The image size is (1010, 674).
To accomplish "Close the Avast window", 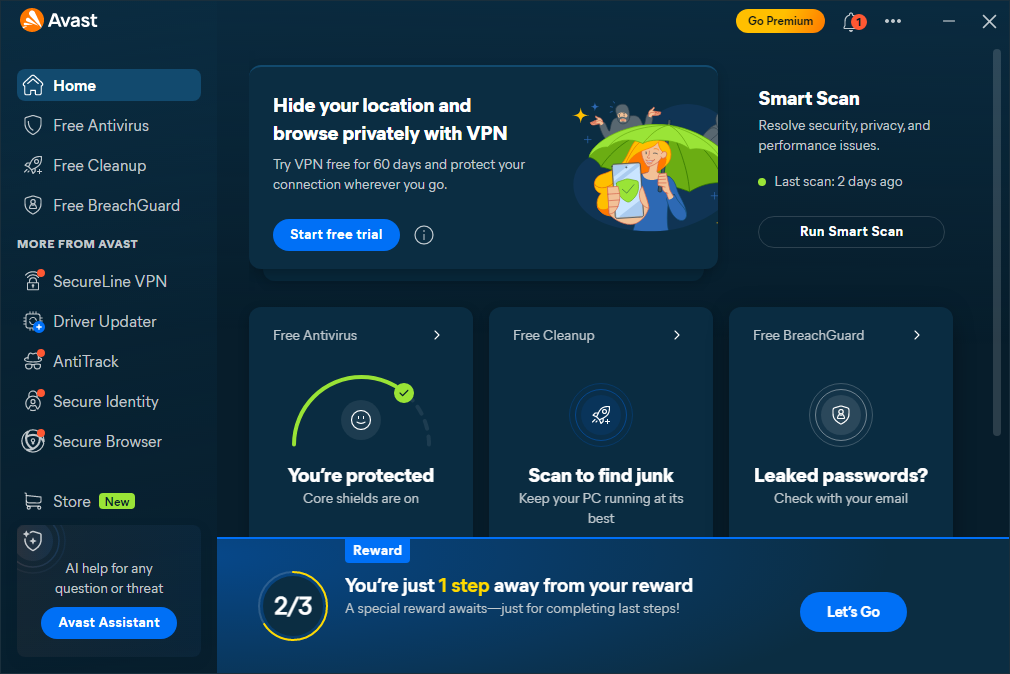I will coord(989,21).
